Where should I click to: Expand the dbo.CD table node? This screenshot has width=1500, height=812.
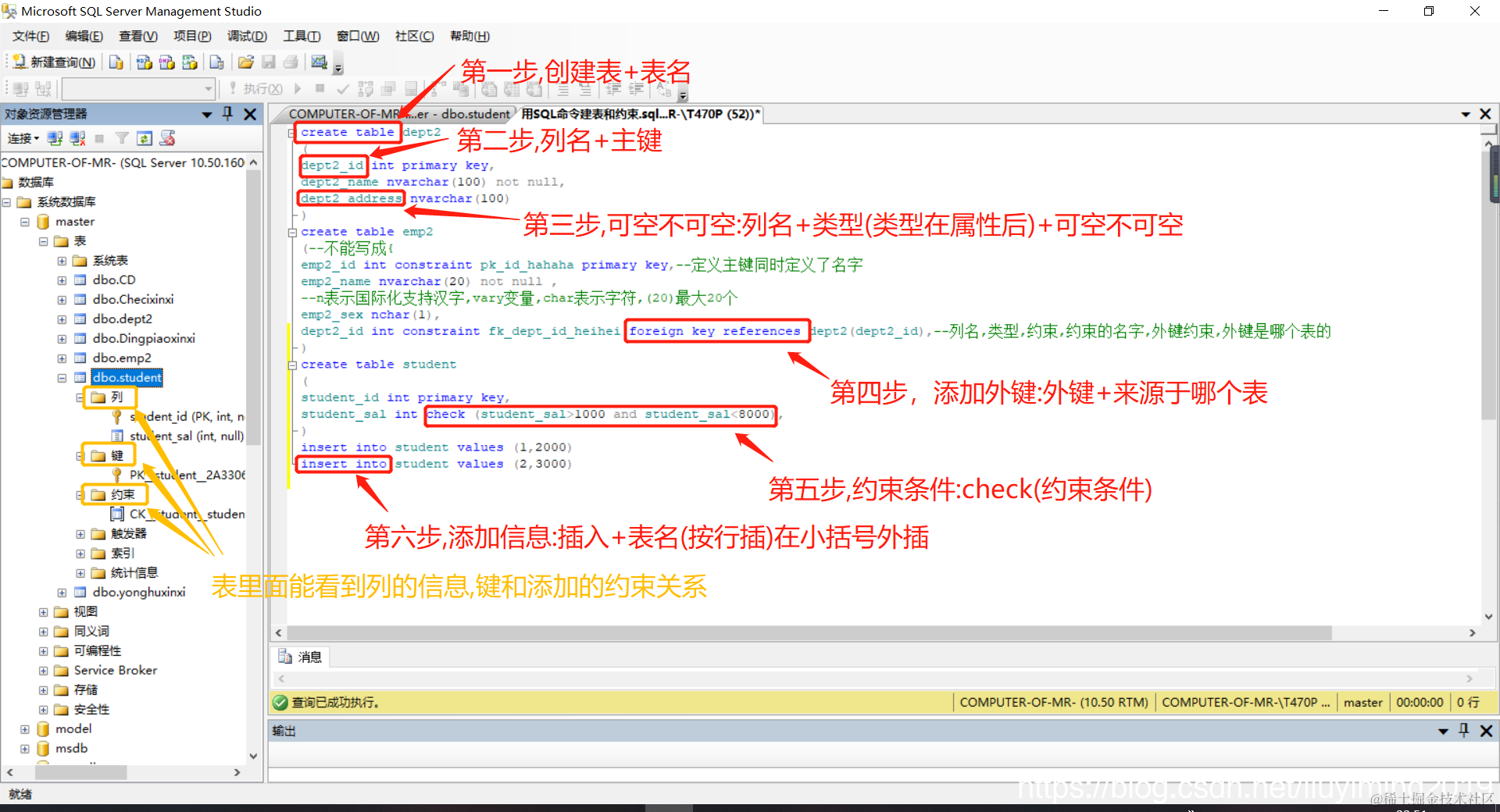62,280
